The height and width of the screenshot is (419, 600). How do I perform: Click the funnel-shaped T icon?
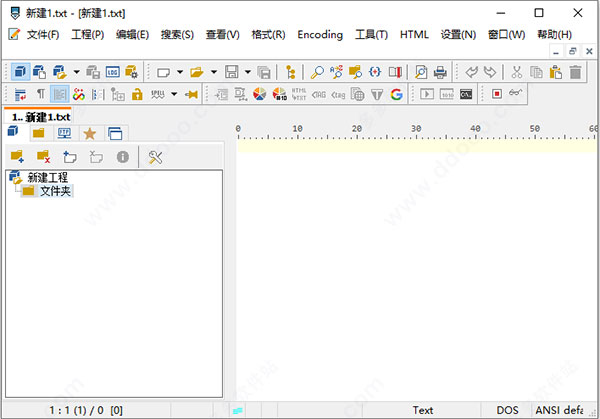click(377, 94)
